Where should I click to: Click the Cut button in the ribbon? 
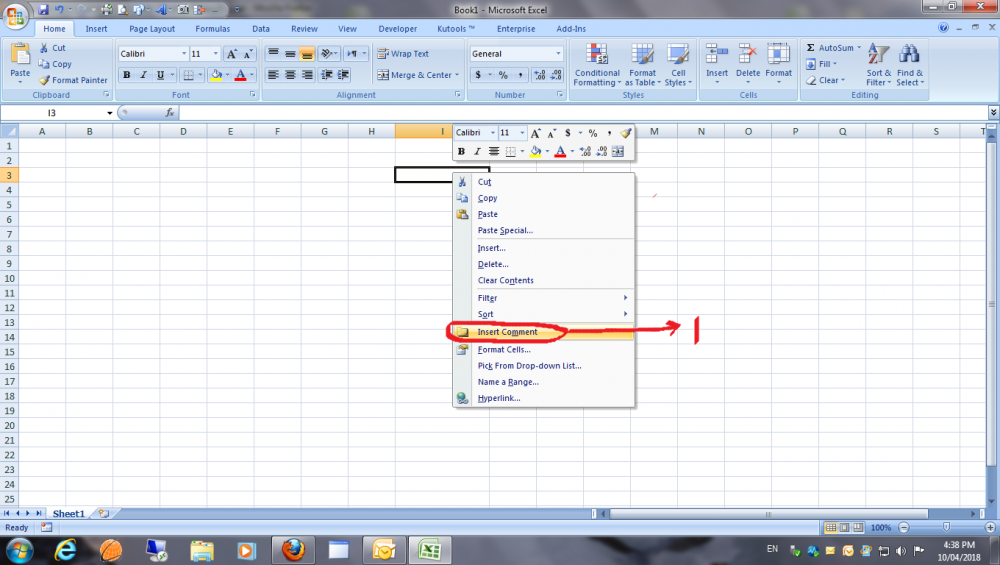click(x=52, y=48)
